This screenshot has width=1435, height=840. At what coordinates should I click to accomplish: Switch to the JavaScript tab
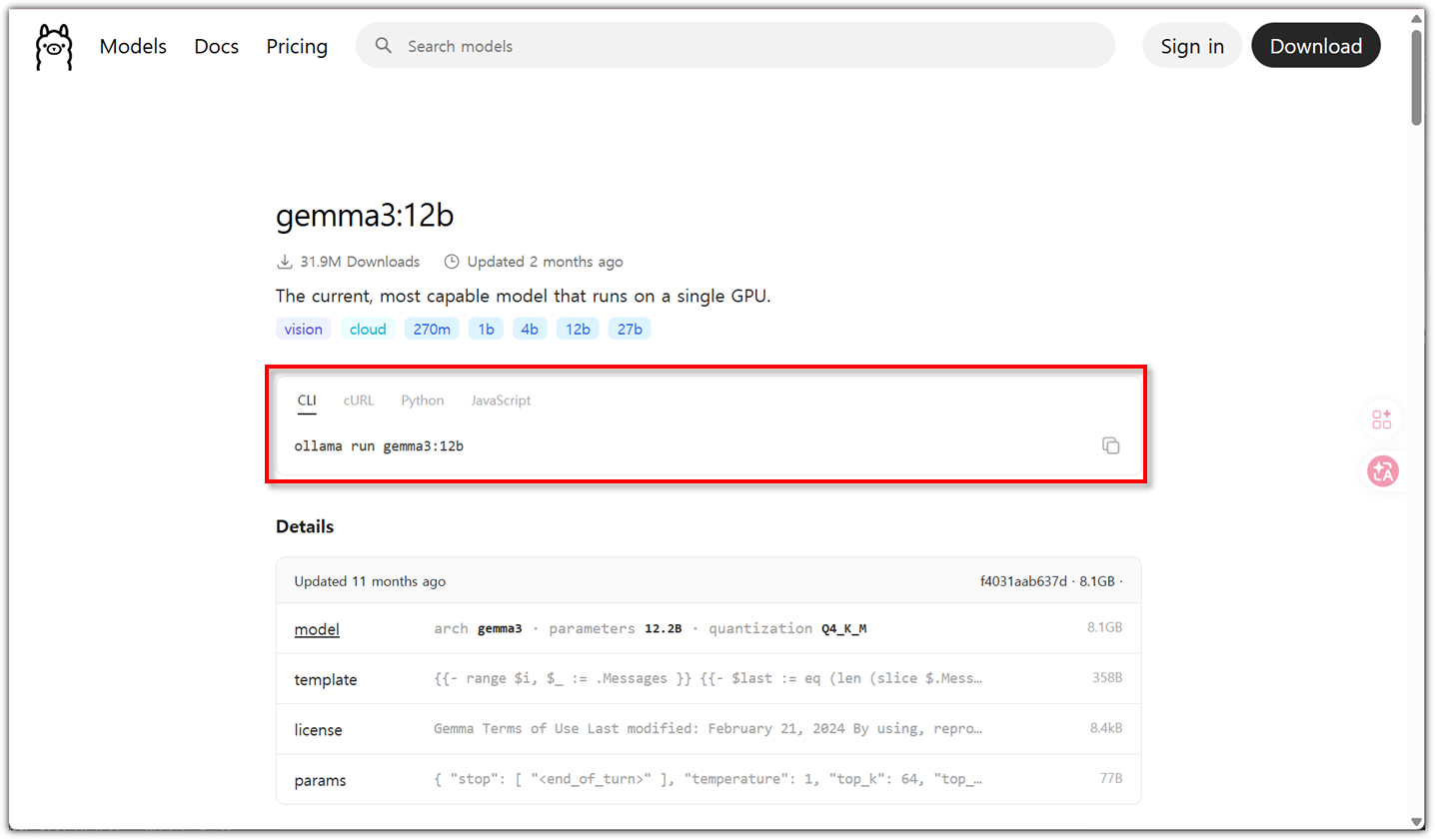click(501, 401)
